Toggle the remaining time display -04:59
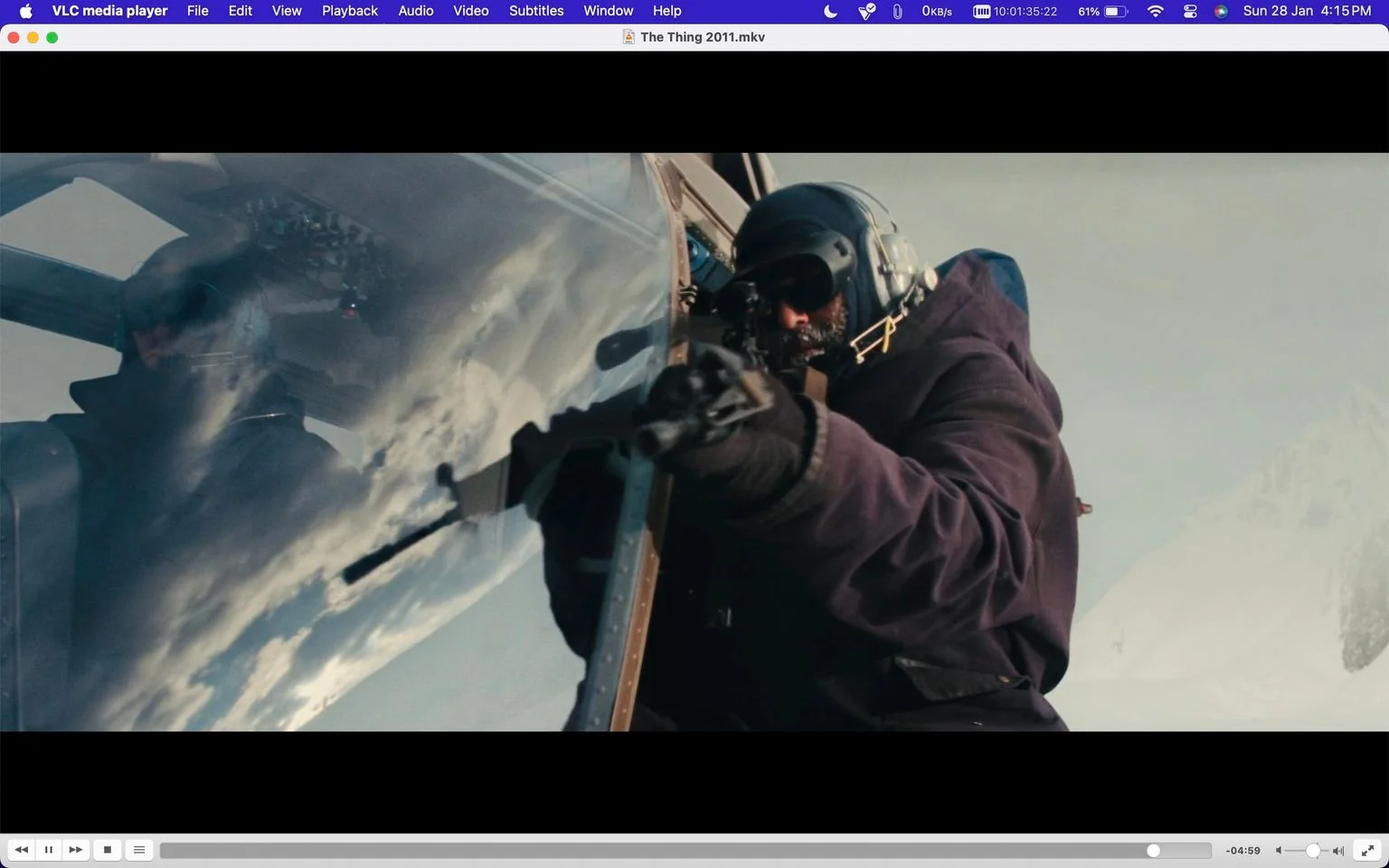Viewport: 1389px width, 868px height. (x=1243, y=851)
